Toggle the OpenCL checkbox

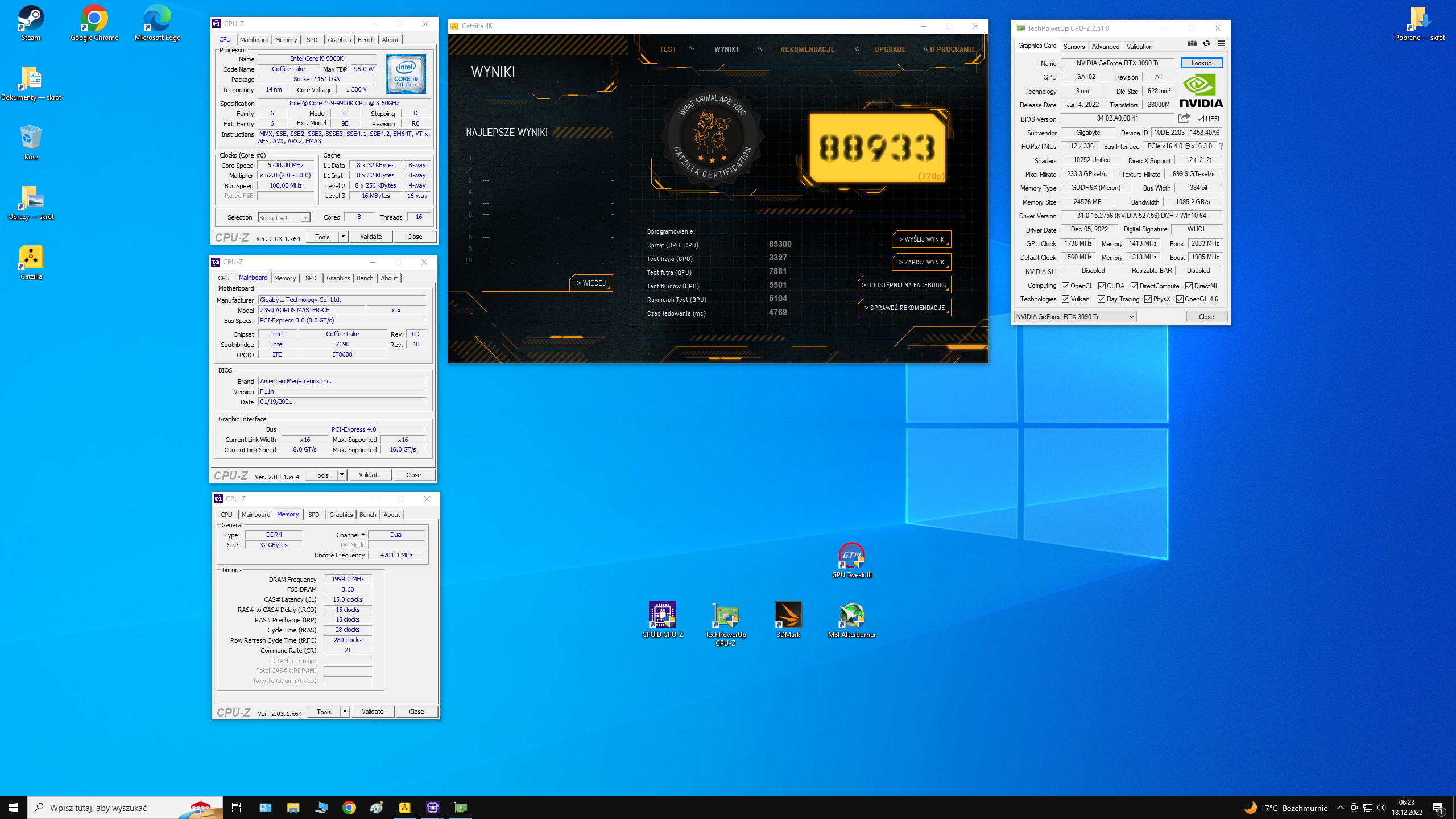(1065, 286)
